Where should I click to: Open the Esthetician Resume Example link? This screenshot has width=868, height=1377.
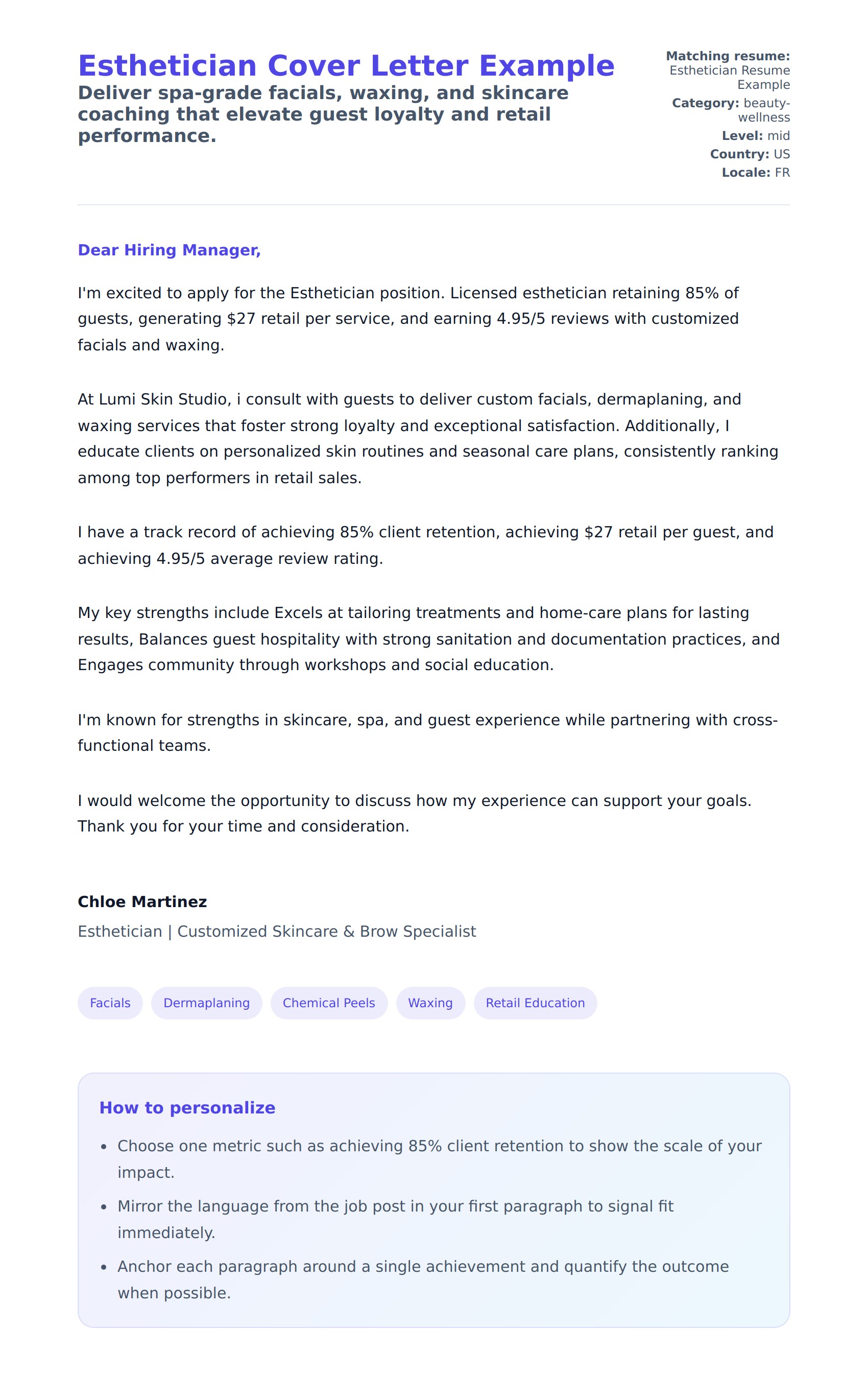[730, 77]
